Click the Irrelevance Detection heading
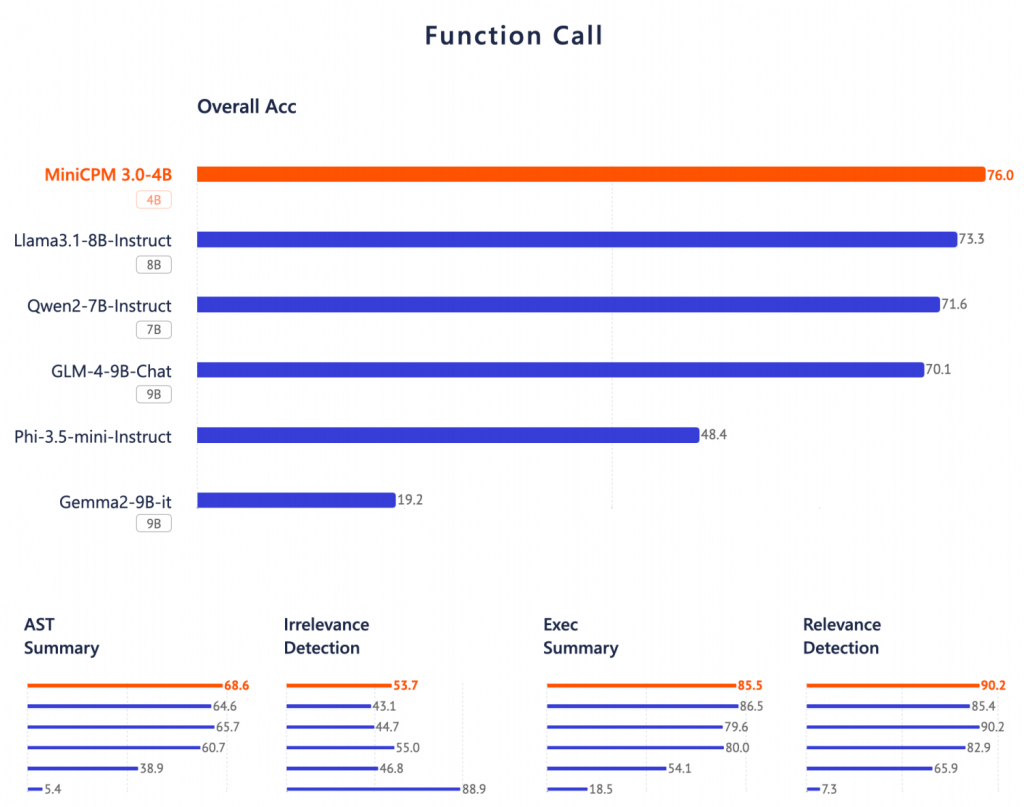The image size is (1024, 807). (x=326, y=636)
